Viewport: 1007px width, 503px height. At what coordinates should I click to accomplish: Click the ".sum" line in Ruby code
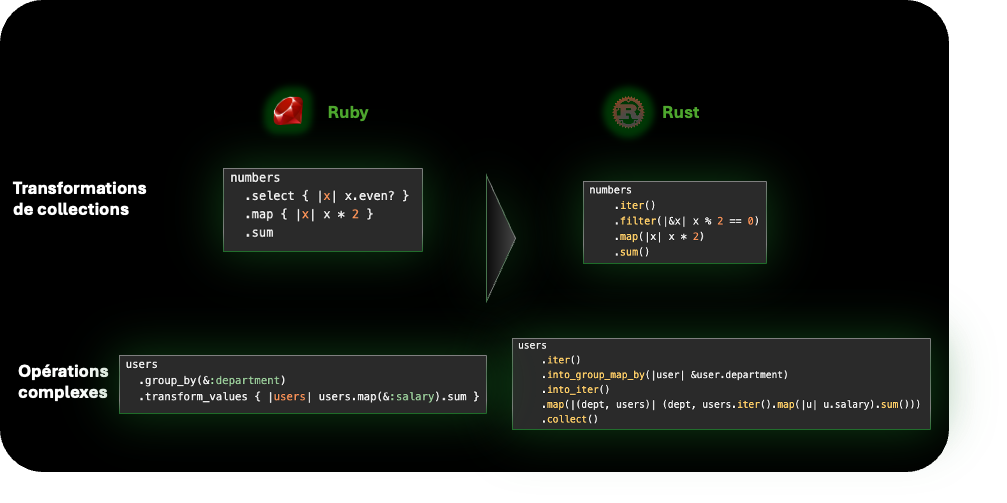pyautogui.click(x=258, y=232)
